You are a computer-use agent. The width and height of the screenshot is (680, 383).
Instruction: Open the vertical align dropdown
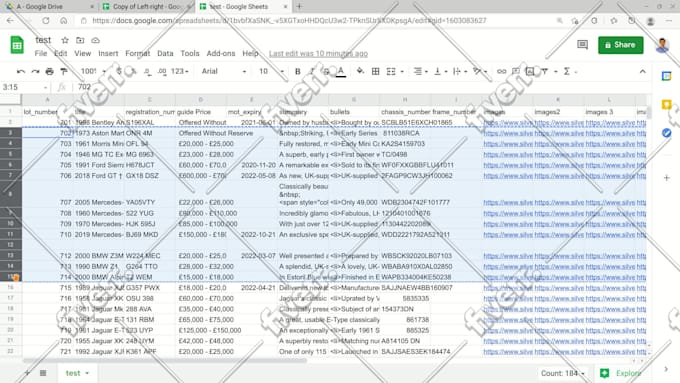click(440, 72)
